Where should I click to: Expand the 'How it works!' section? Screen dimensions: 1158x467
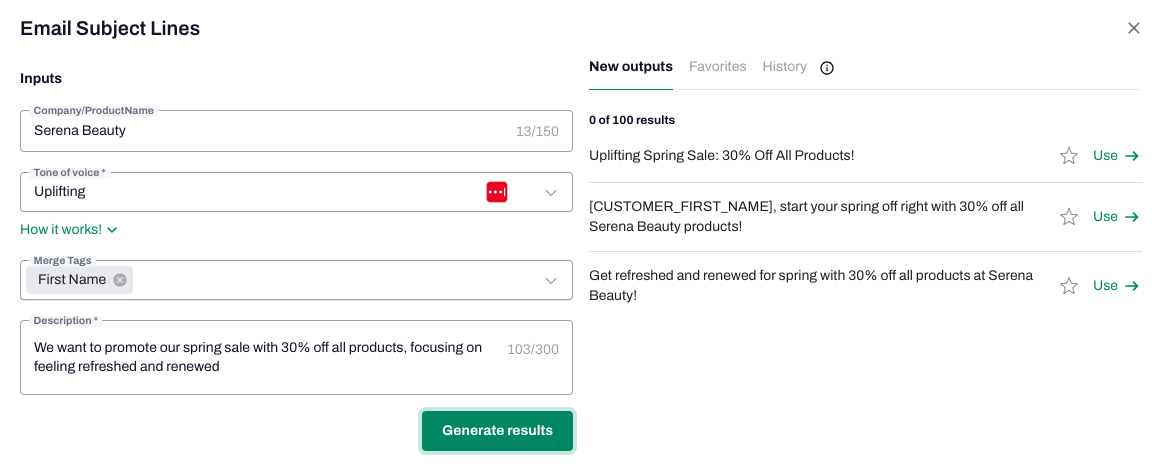click(69, 230)
